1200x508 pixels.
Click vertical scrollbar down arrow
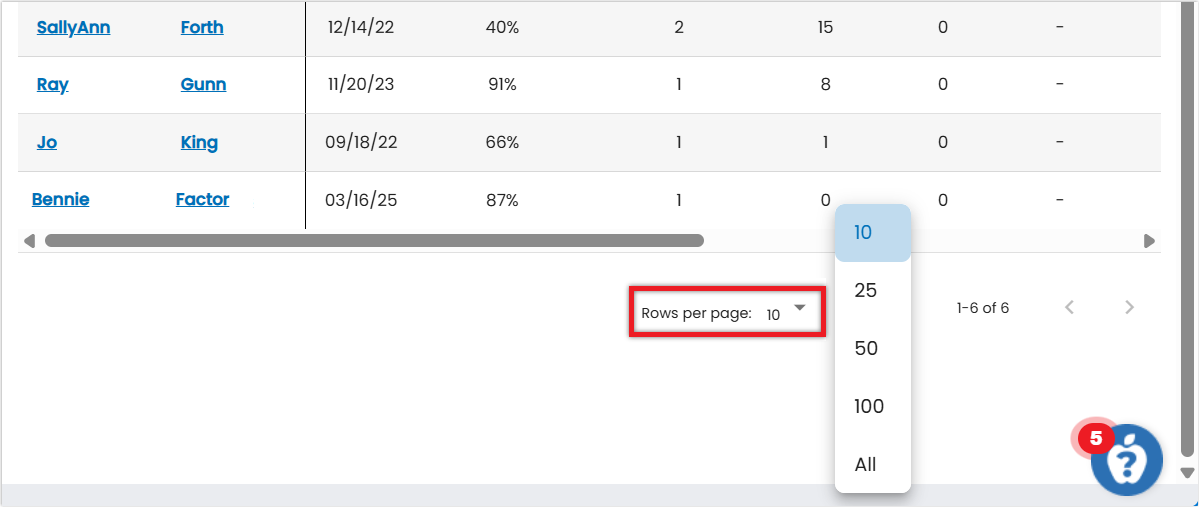[x=1187, y=473]
